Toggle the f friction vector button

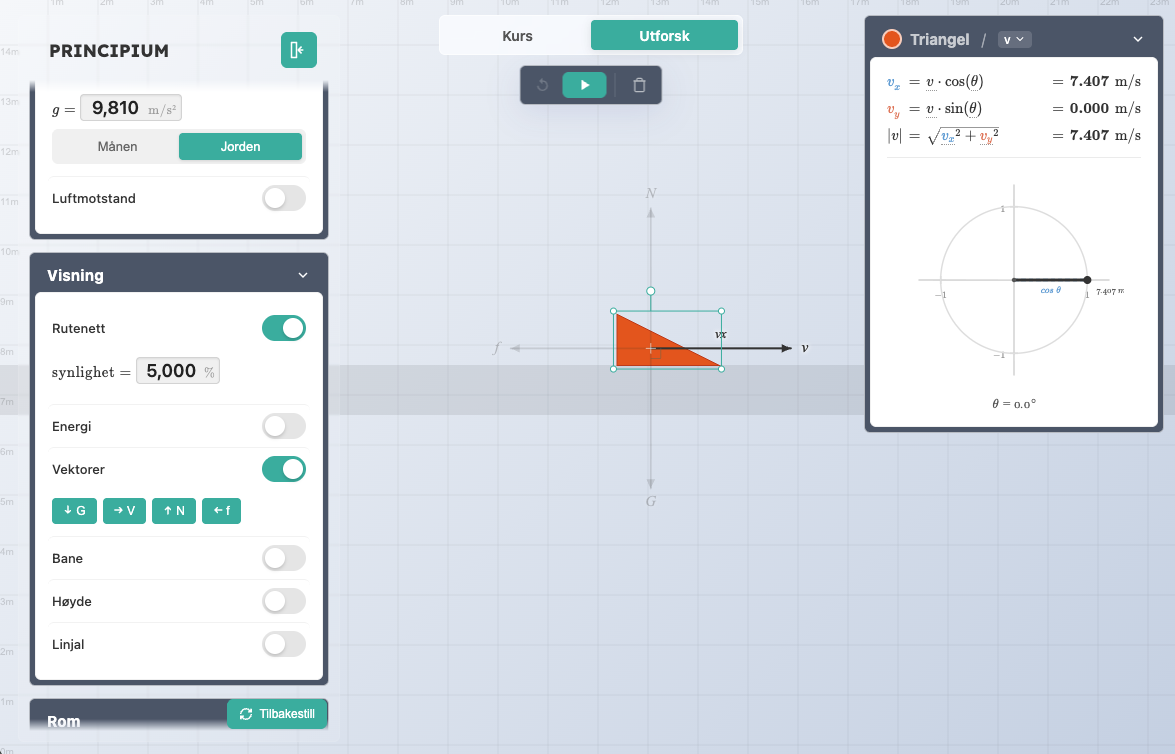click(x=221, y=511)
